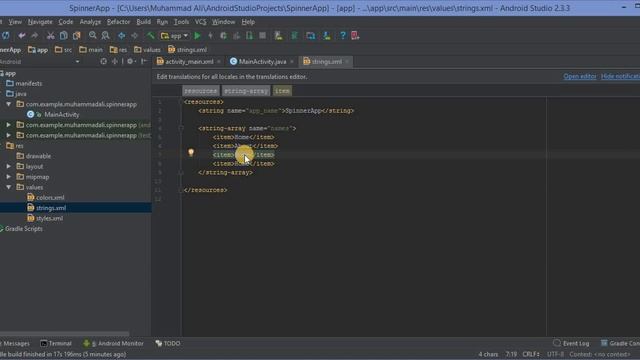The image size is (640, 360).
Task: Open the VCS menu
Action: tap(200, 22)
